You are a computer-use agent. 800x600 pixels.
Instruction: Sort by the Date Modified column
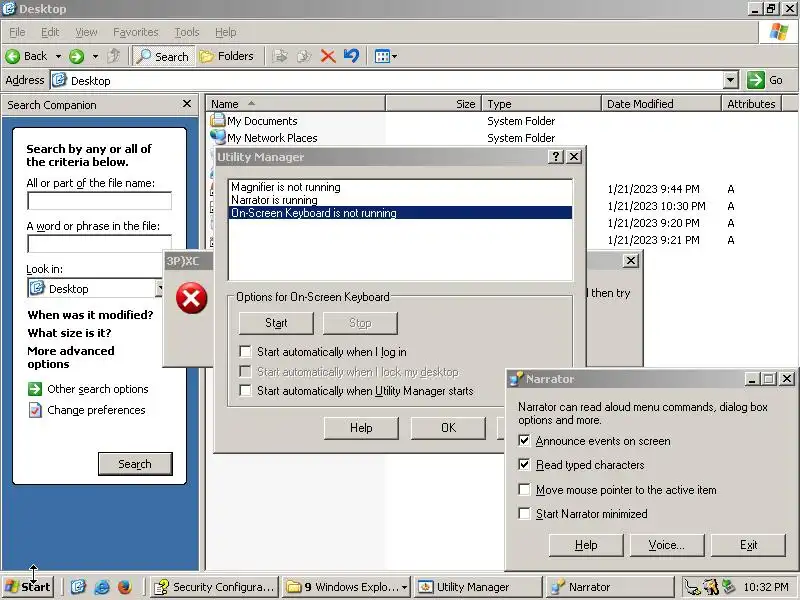pos(661,104)
